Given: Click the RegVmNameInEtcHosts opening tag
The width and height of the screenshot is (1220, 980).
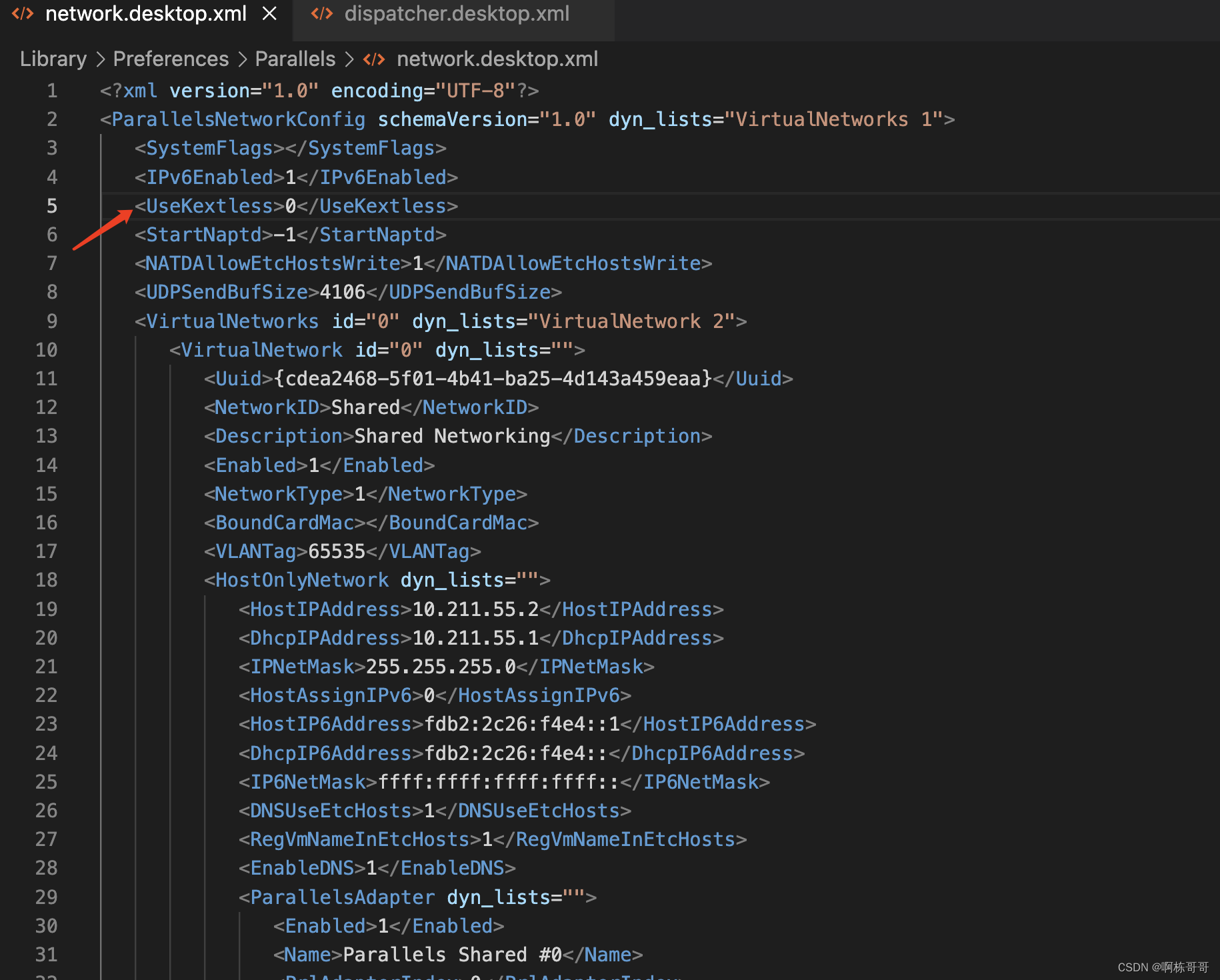Looking at the screenshot, I should [360, 839].
